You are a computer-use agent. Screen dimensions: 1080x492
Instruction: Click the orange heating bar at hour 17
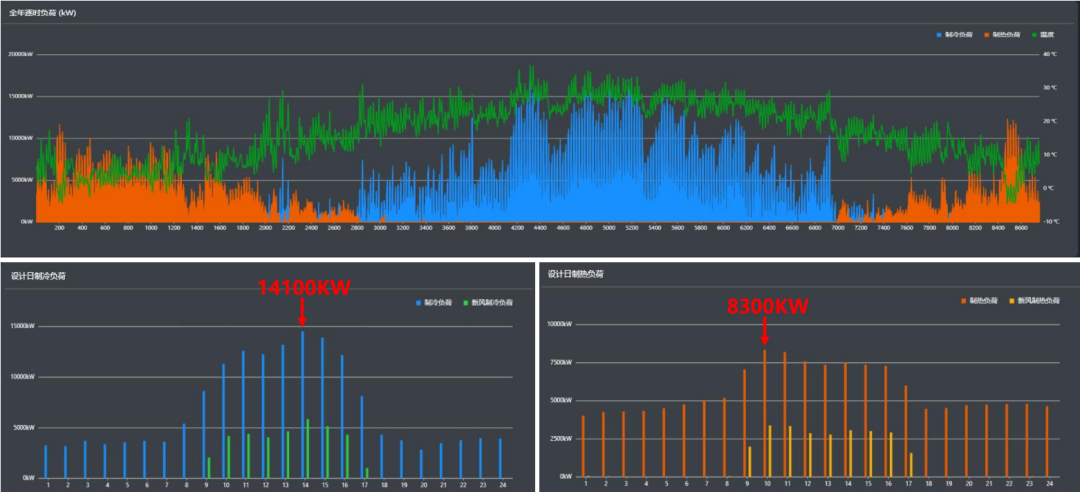906,432
